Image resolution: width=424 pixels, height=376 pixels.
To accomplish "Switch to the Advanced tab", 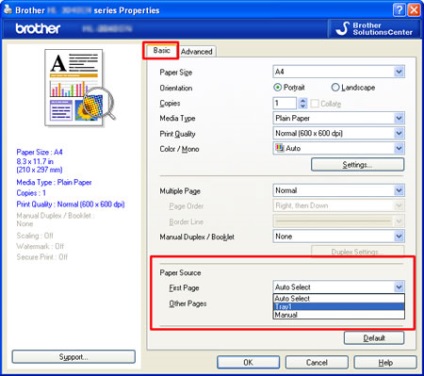I will tap(197, 52).
